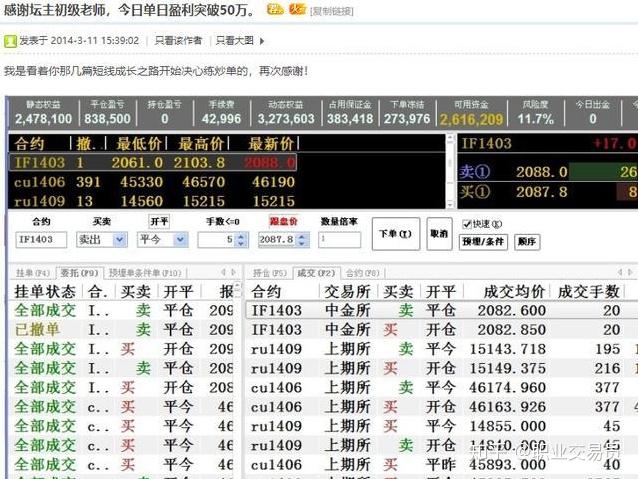Screen dimensions: 638x479
Task: Select the trade row at 15143.718
Action: coord(441,349)
